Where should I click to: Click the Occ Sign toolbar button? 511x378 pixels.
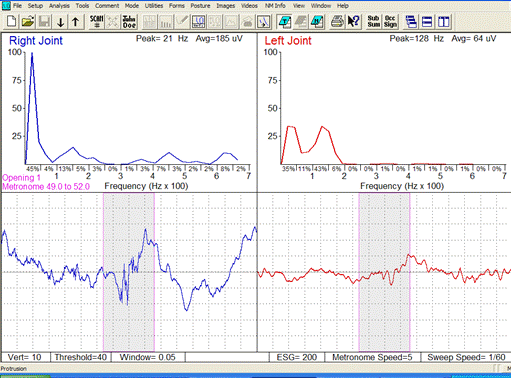pos(390,22)
